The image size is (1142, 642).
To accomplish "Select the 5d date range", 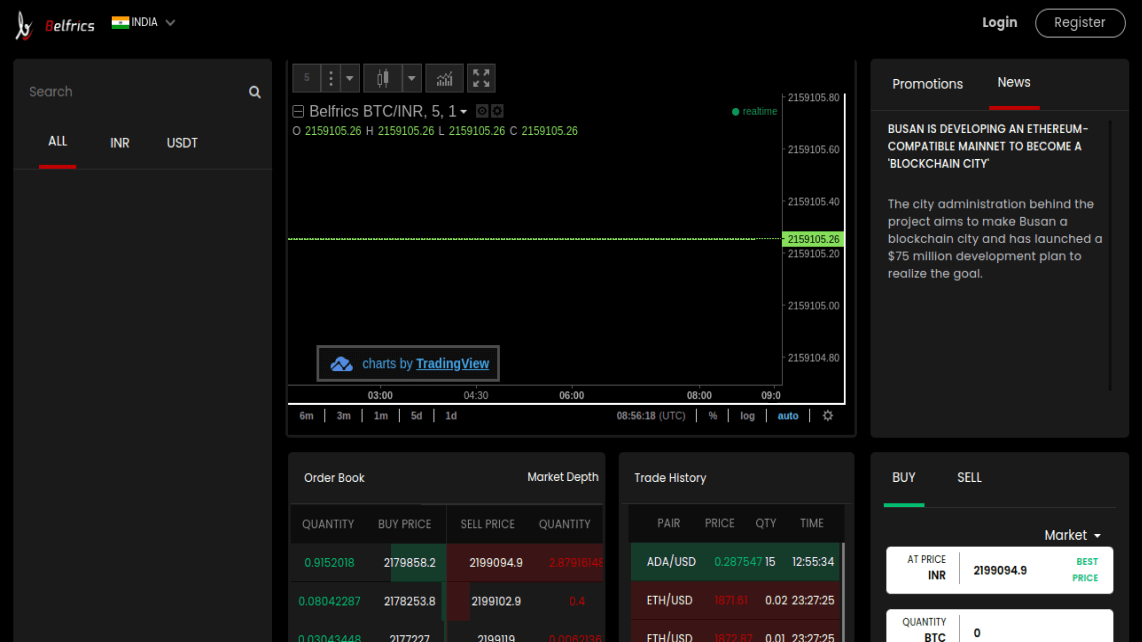I will (x=417, y=415).
